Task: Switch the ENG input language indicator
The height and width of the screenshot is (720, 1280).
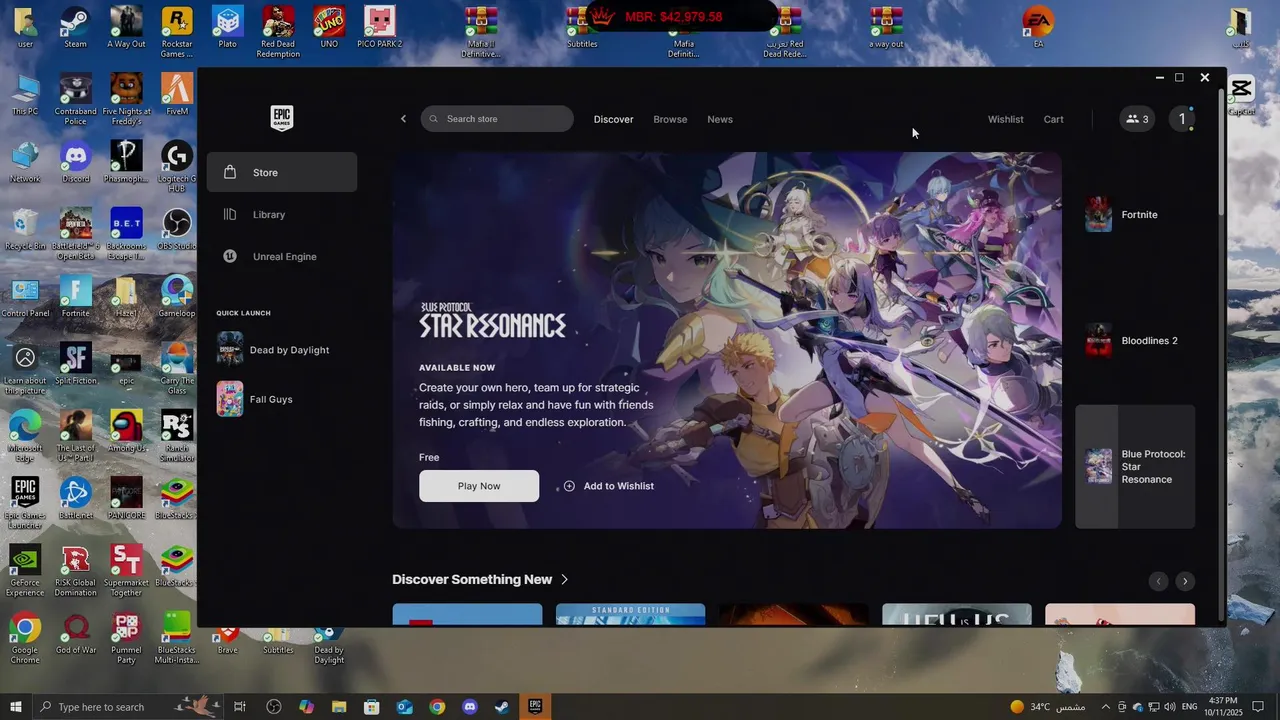Action: pyautogui.click(x=1189, y=707)
